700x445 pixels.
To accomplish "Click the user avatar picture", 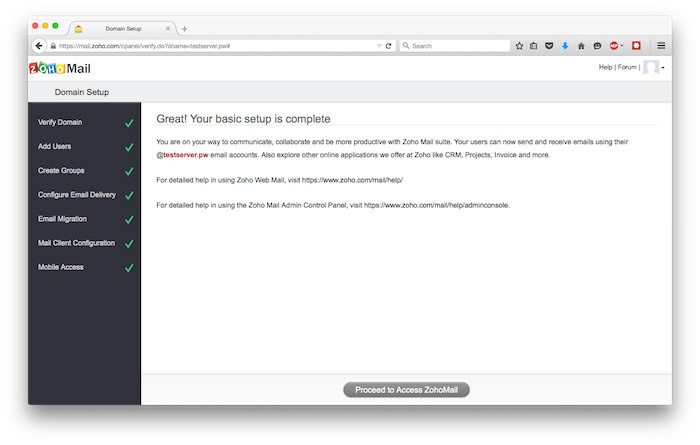I will tap(651, 67).
